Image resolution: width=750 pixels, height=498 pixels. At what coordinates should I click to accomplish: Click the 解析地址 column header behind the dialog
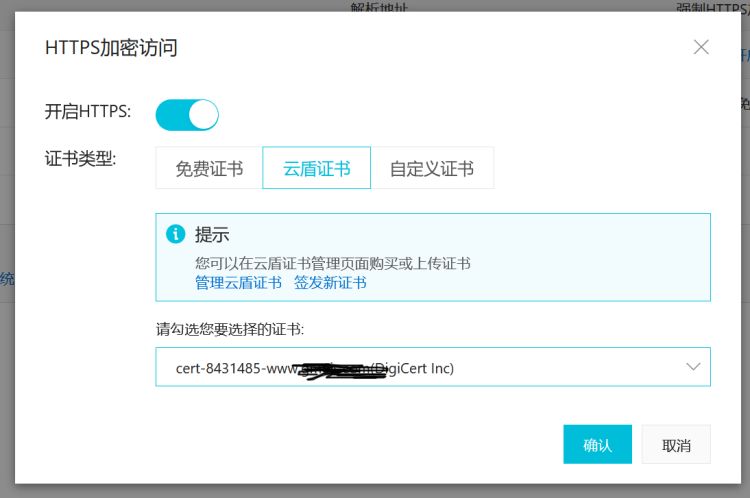[379, 7]
